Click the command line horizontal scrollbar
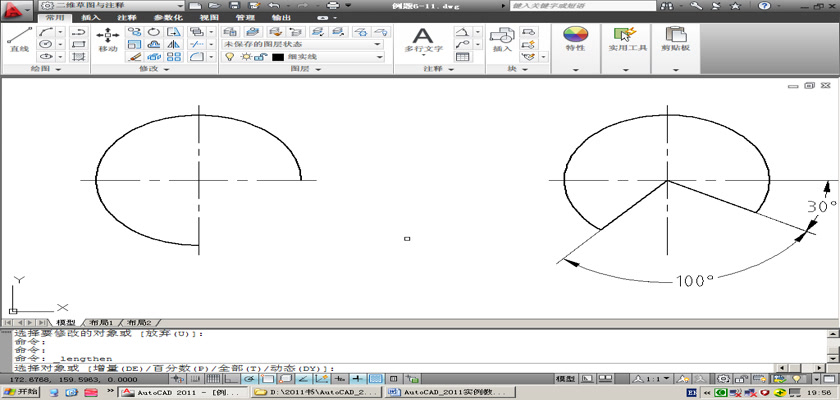840x400 pixels. tap(801, 368)
